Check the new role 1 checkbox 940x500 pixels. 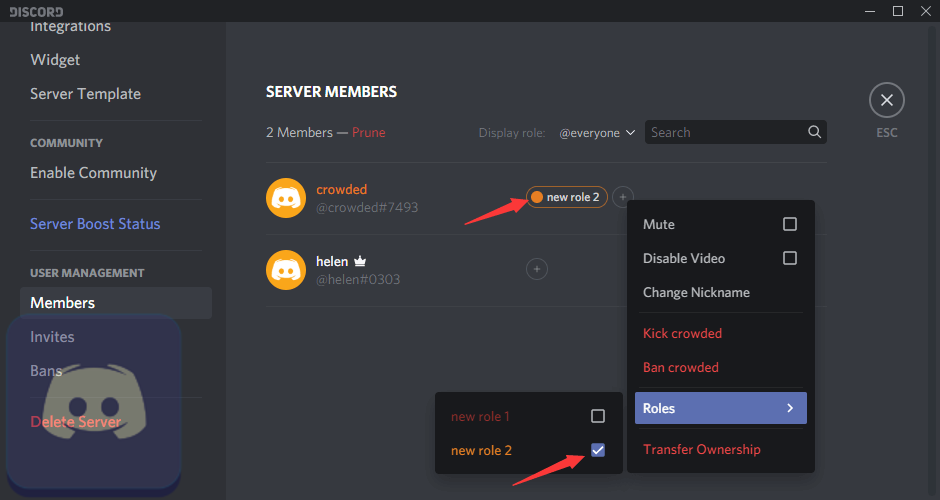click(598, 416)
